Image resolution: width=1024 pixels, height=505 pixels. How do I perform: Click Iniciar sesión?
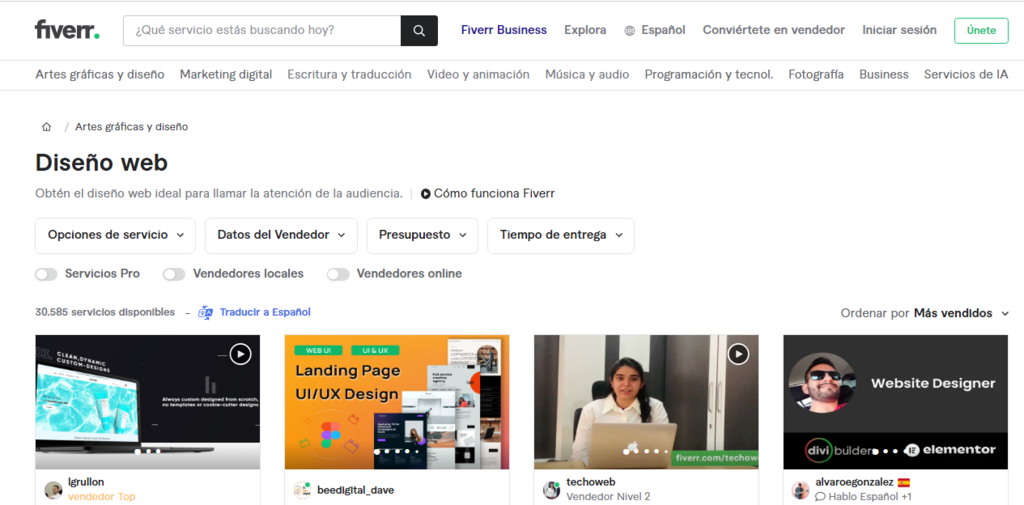pos(899,30)
